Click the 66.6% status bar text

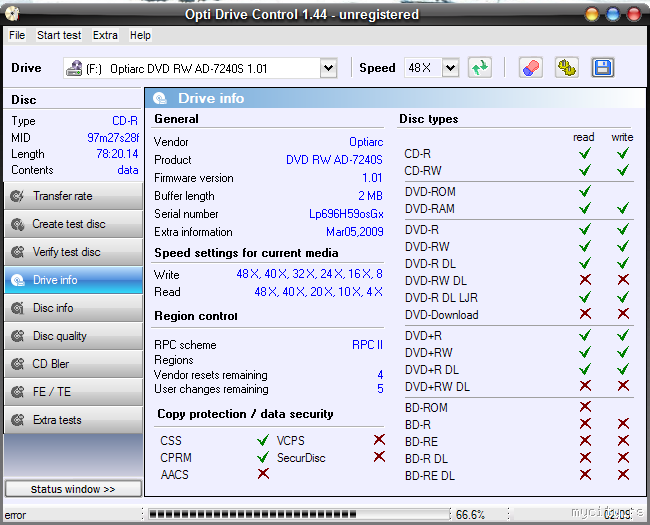[x=470, y=515]
